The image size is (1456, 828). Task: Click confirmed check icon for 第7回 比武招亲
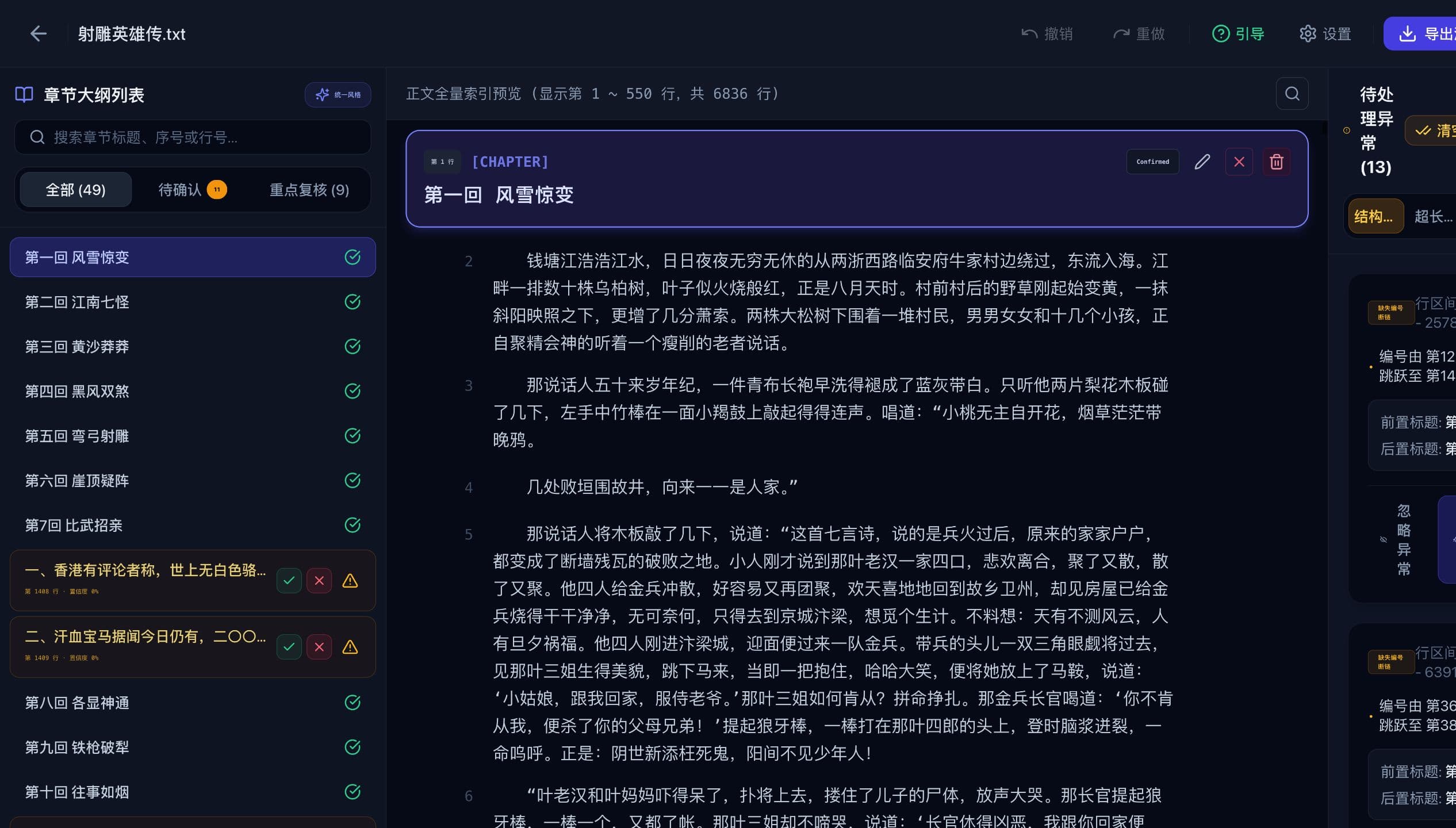pos(352,525)
